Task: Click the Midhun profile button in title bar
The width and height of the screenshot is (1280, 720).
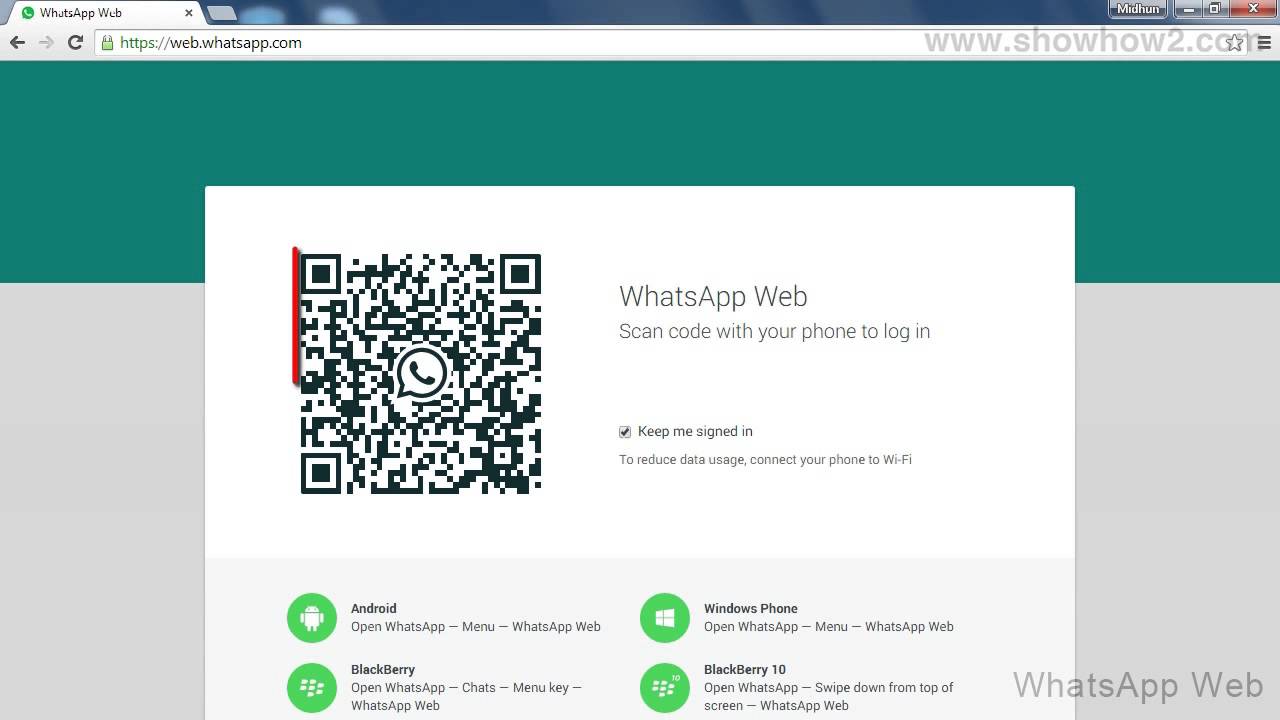Action: [1139, 9]
